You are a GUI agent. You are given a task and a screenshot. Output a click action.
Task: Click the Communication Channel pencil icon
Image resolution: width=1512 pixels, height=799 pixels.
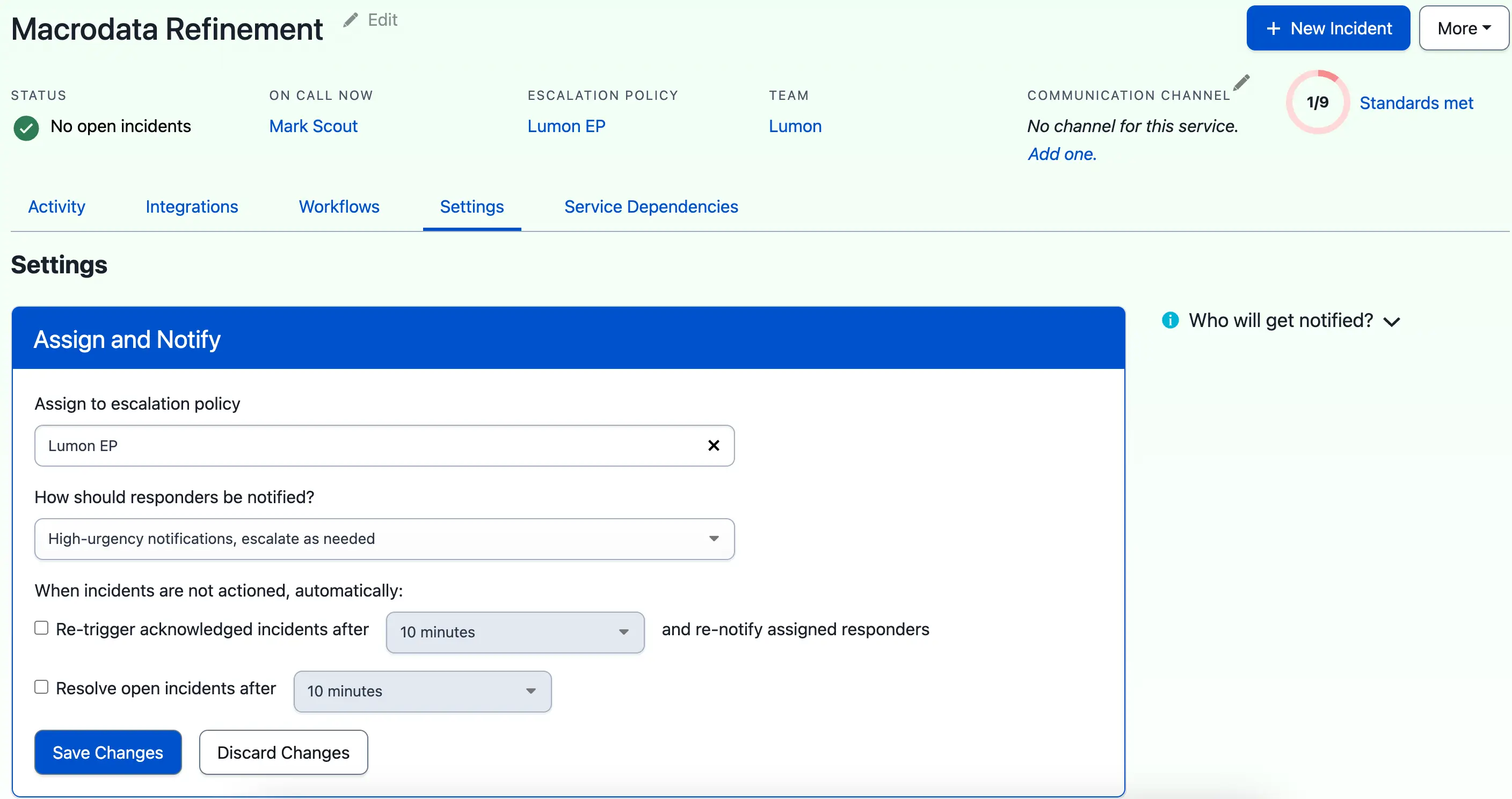point(1241,83)
